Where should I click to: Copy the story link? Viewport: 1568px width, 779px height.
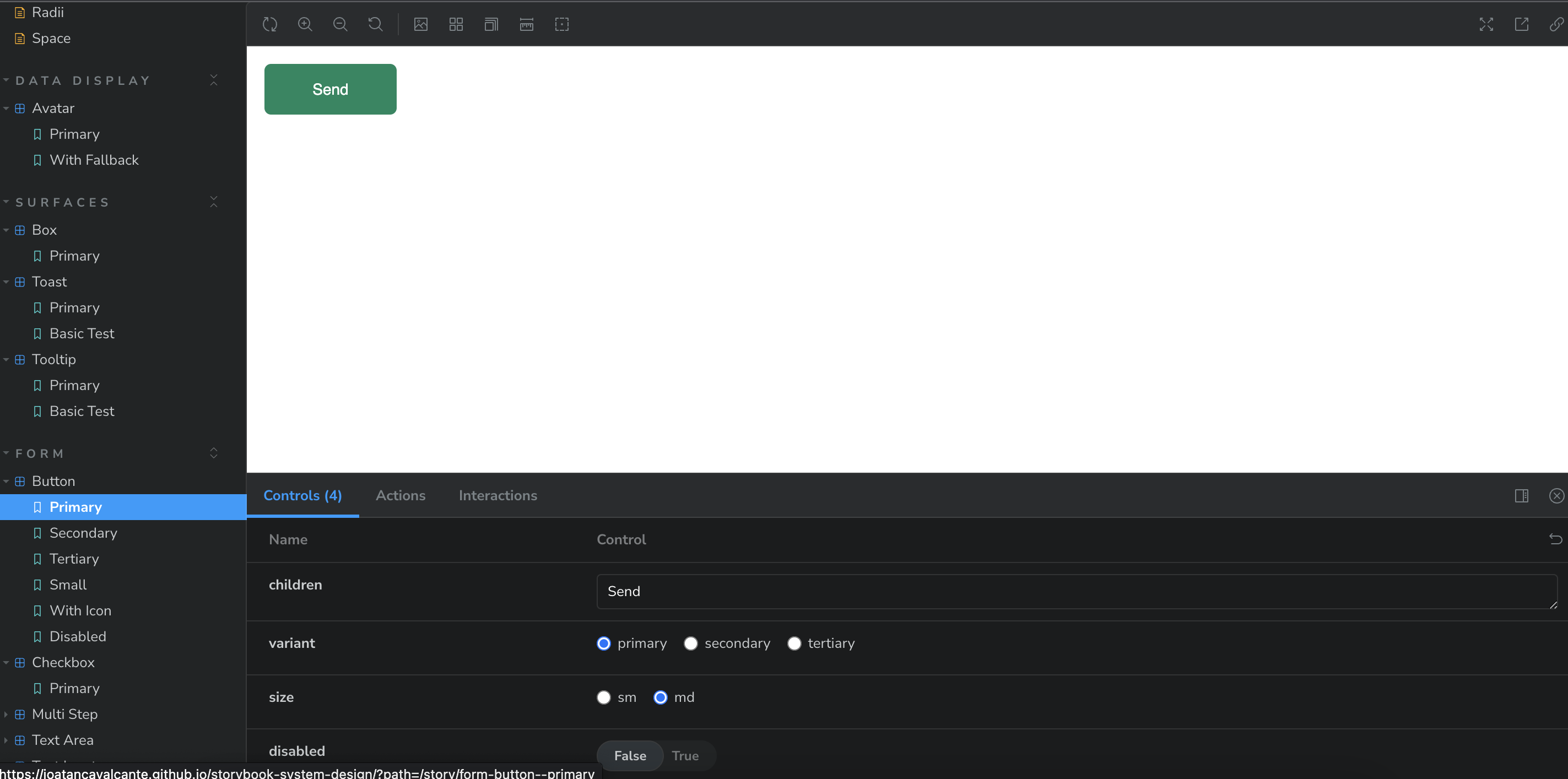point(1556,24)
